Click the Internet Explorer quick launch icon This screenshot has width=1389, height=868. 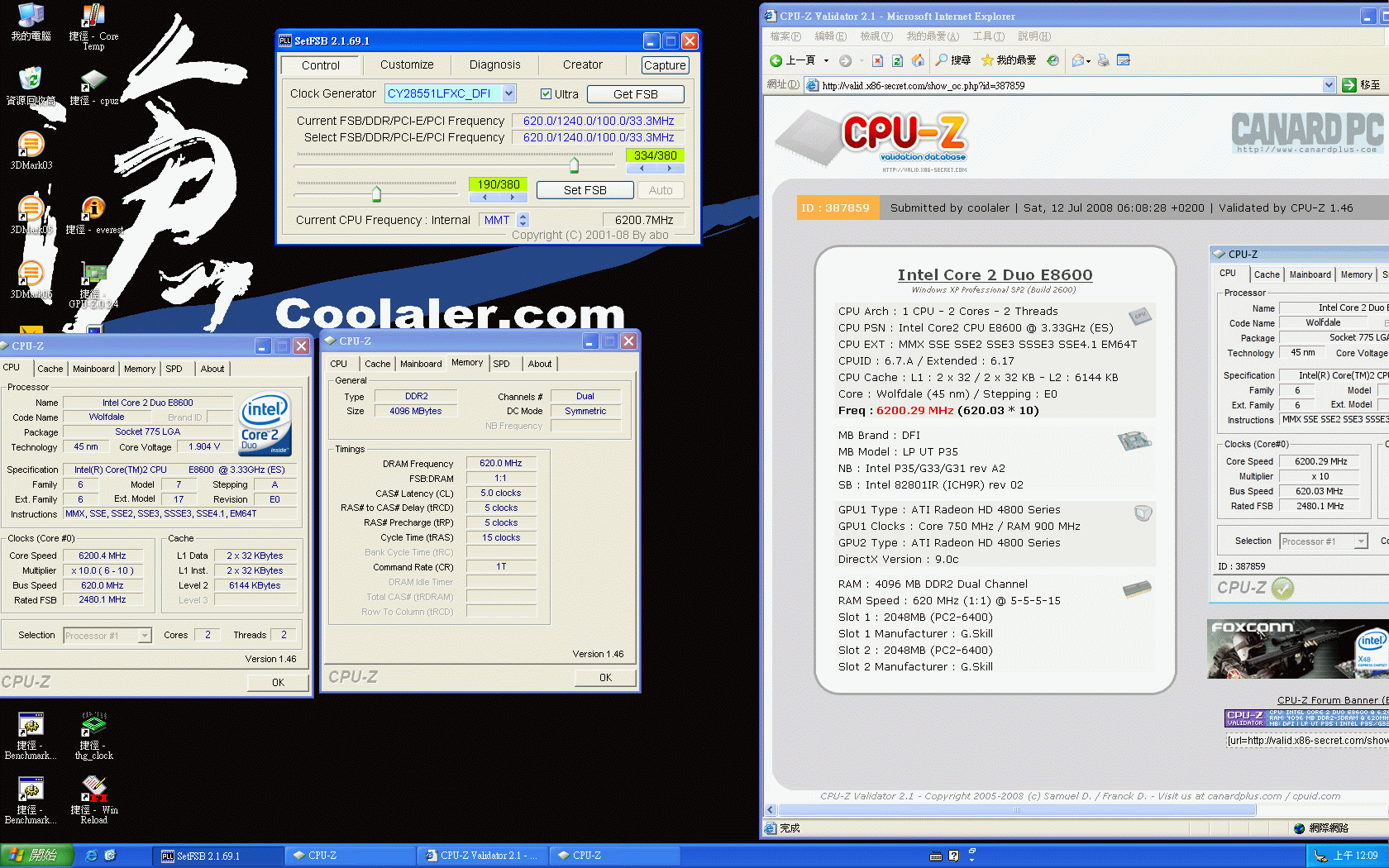pyautogui.click(x=91, y=856)
